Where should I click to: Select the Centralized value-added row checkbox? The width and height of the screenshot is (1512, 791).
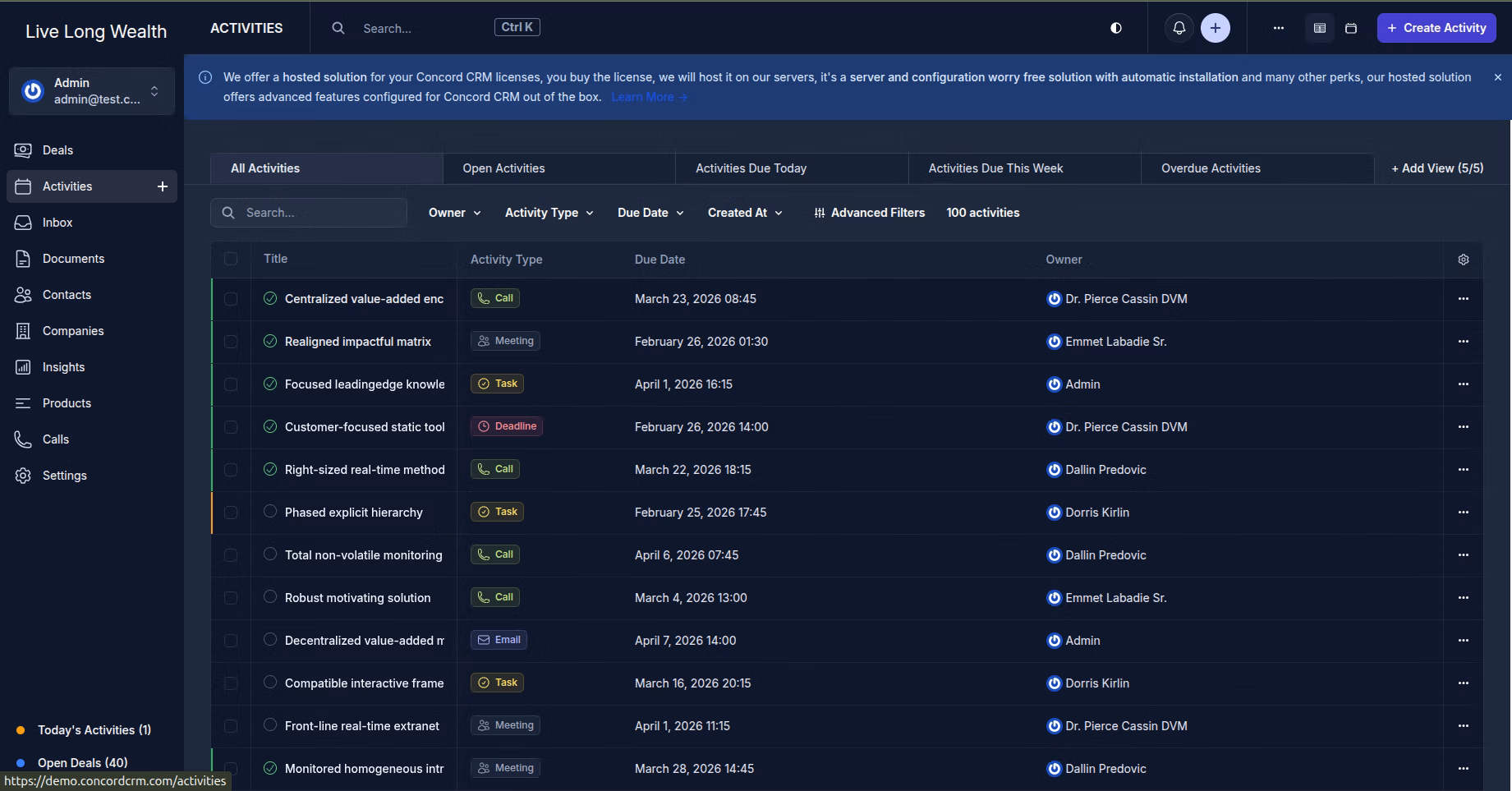(x=231, y=299)
